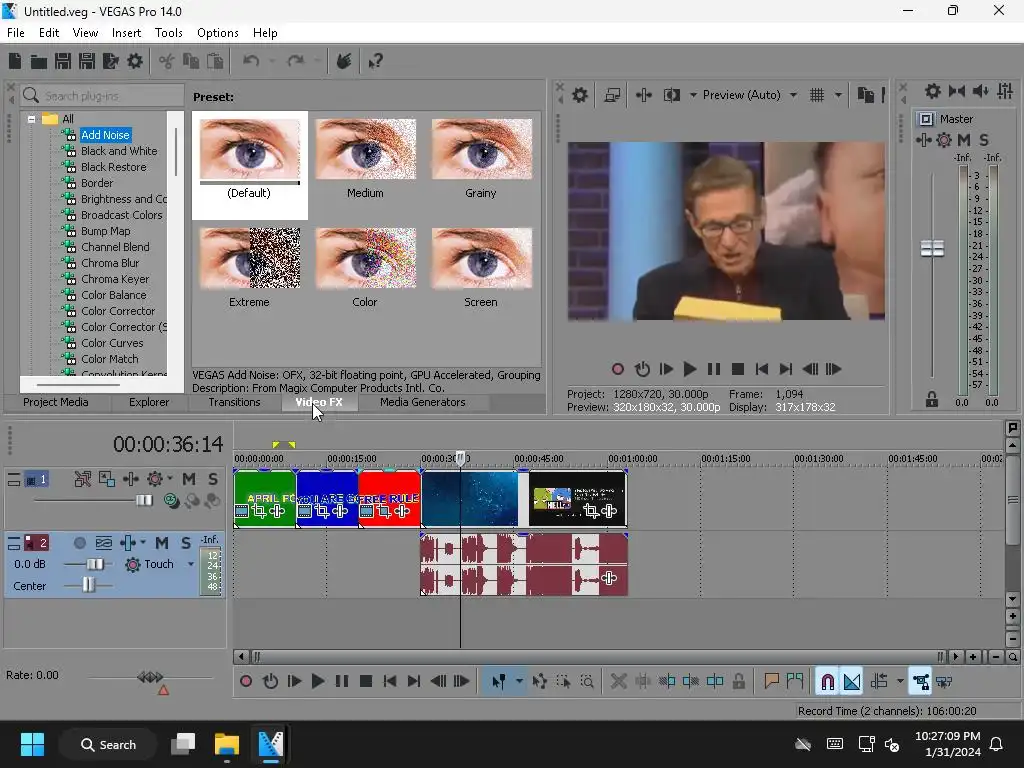Open video preview project properties gear

pos(580,95)
